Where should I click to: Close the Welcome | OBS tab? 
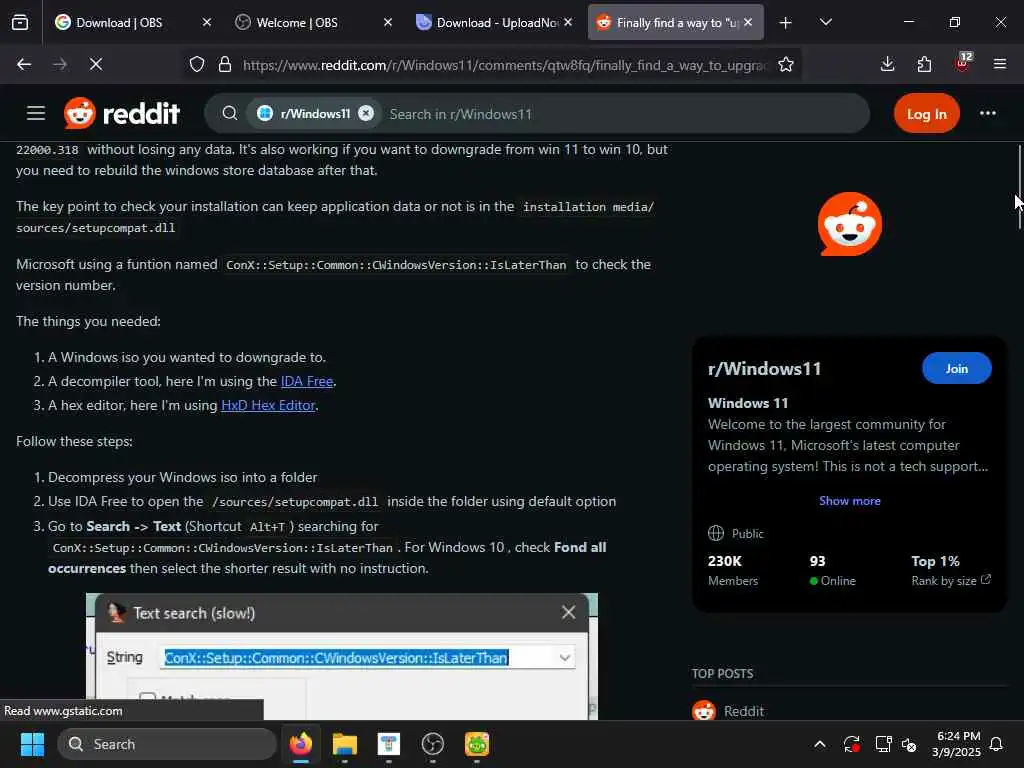[387, 22]
